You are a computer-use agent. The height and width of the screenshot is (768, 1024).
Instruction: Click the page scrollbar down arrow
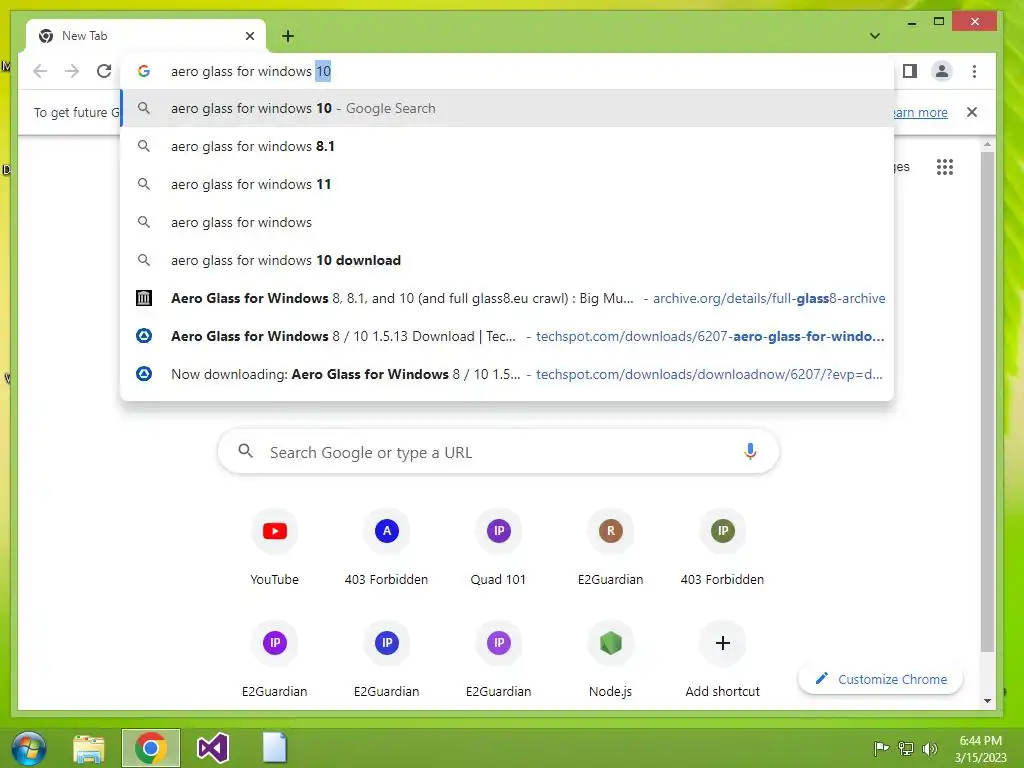coord(987,701)
